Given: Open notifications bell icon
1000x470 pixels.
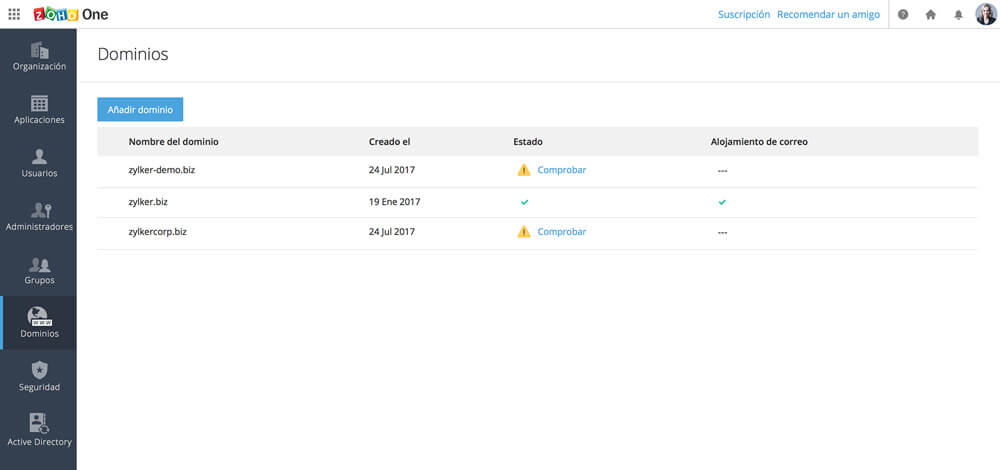Looking at the screenshot, I should click(x=958, y=15).
